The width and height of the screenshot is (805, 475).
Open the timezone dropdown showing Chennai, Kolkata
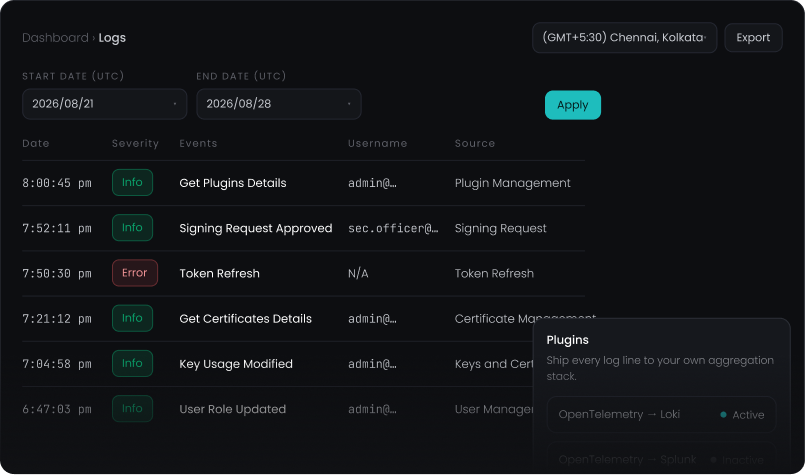point(624,37)
